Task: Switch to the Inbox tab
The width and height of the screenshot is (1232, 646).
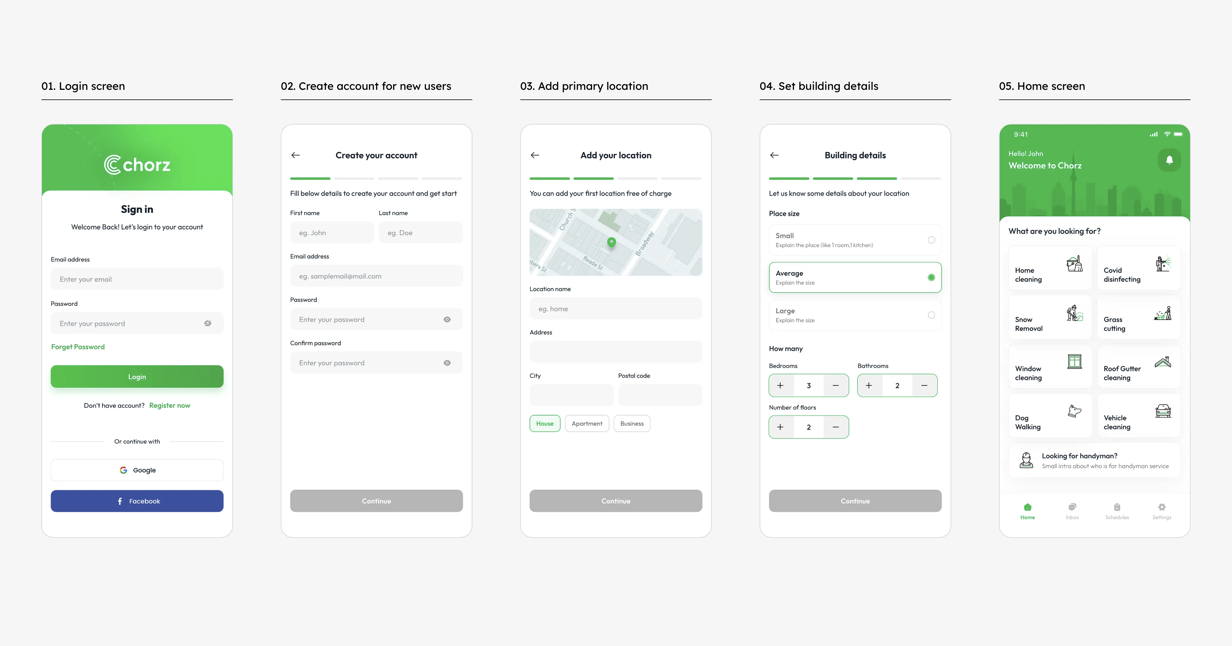Action: [x=1072, y=511]
